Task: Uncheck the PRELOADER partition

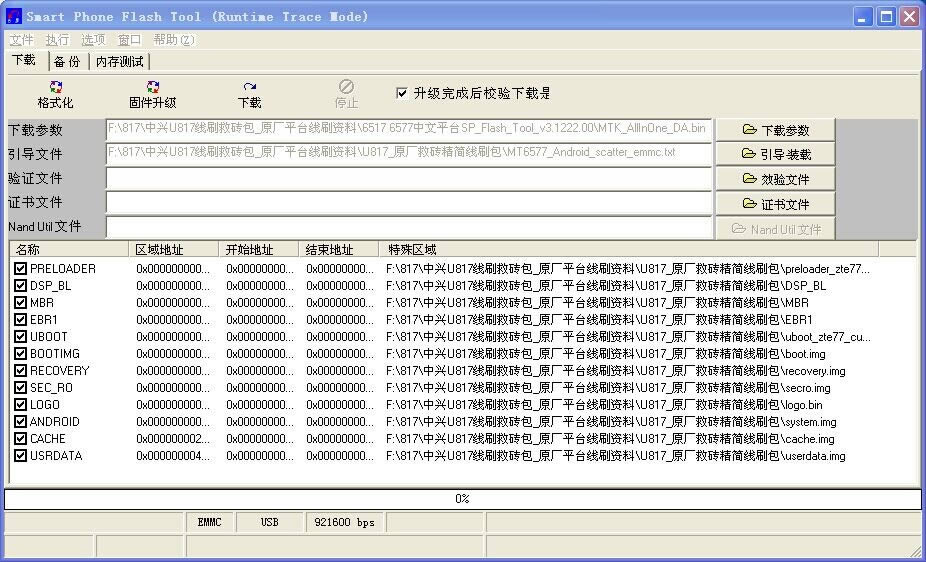Action: 21,269
